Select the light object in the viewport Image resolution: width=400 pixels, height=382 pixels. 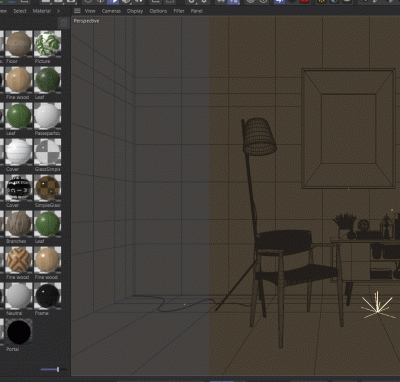pyautogui.click(x=377, y=306)
